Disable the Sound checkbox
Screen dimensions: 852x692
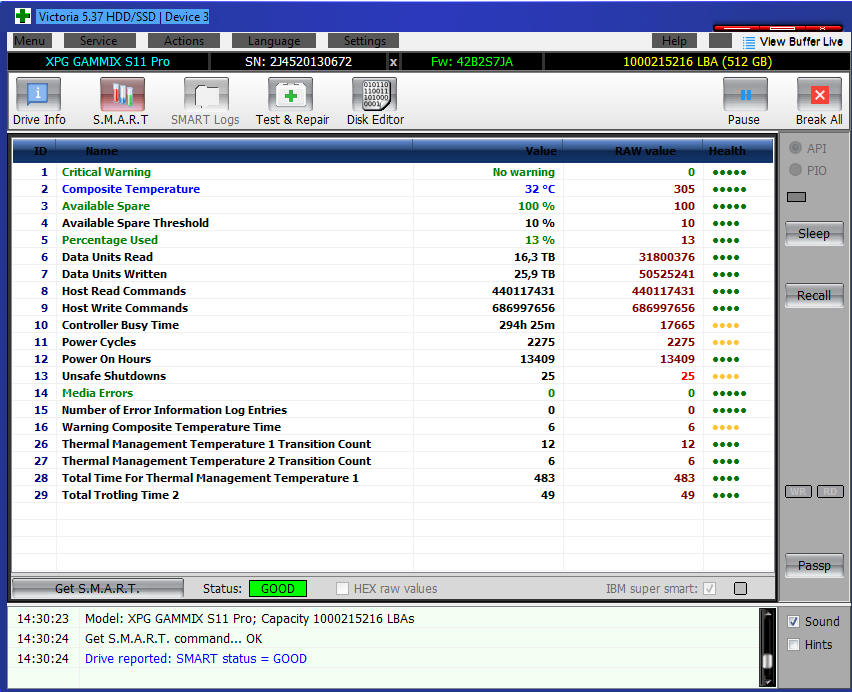794,621
